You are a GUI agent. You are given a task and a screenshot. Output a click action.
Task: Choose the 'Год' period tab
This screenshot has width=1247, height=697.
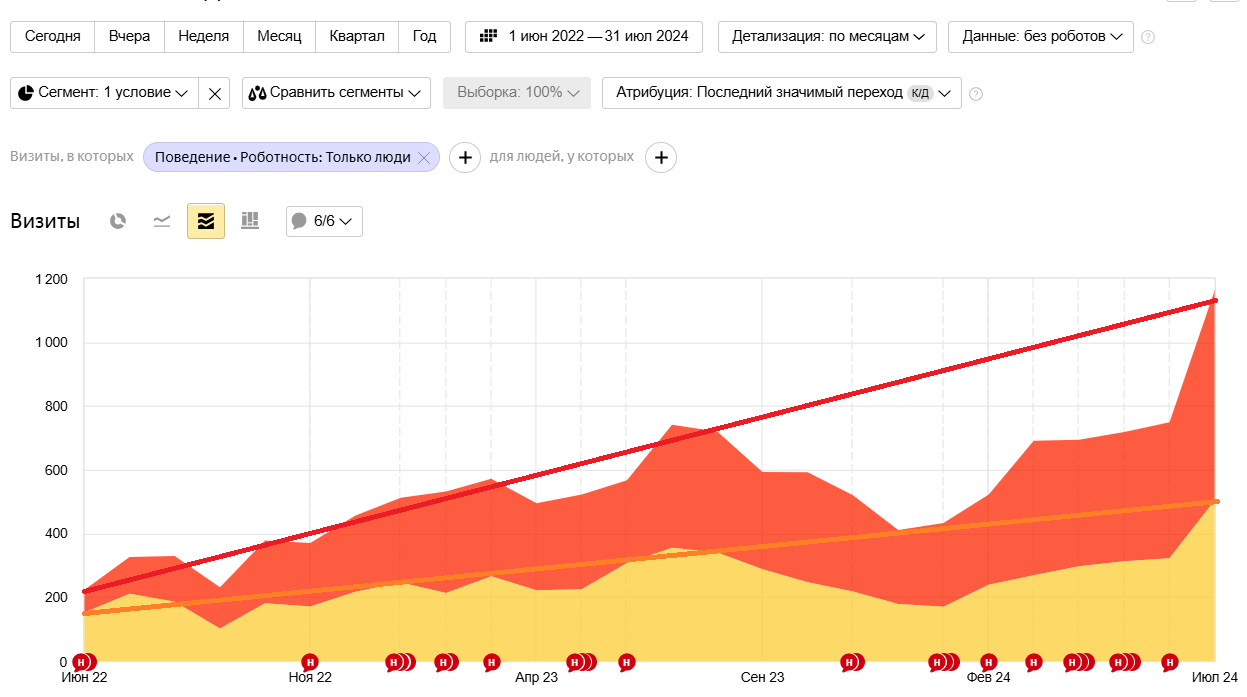[x=425, y=37]
